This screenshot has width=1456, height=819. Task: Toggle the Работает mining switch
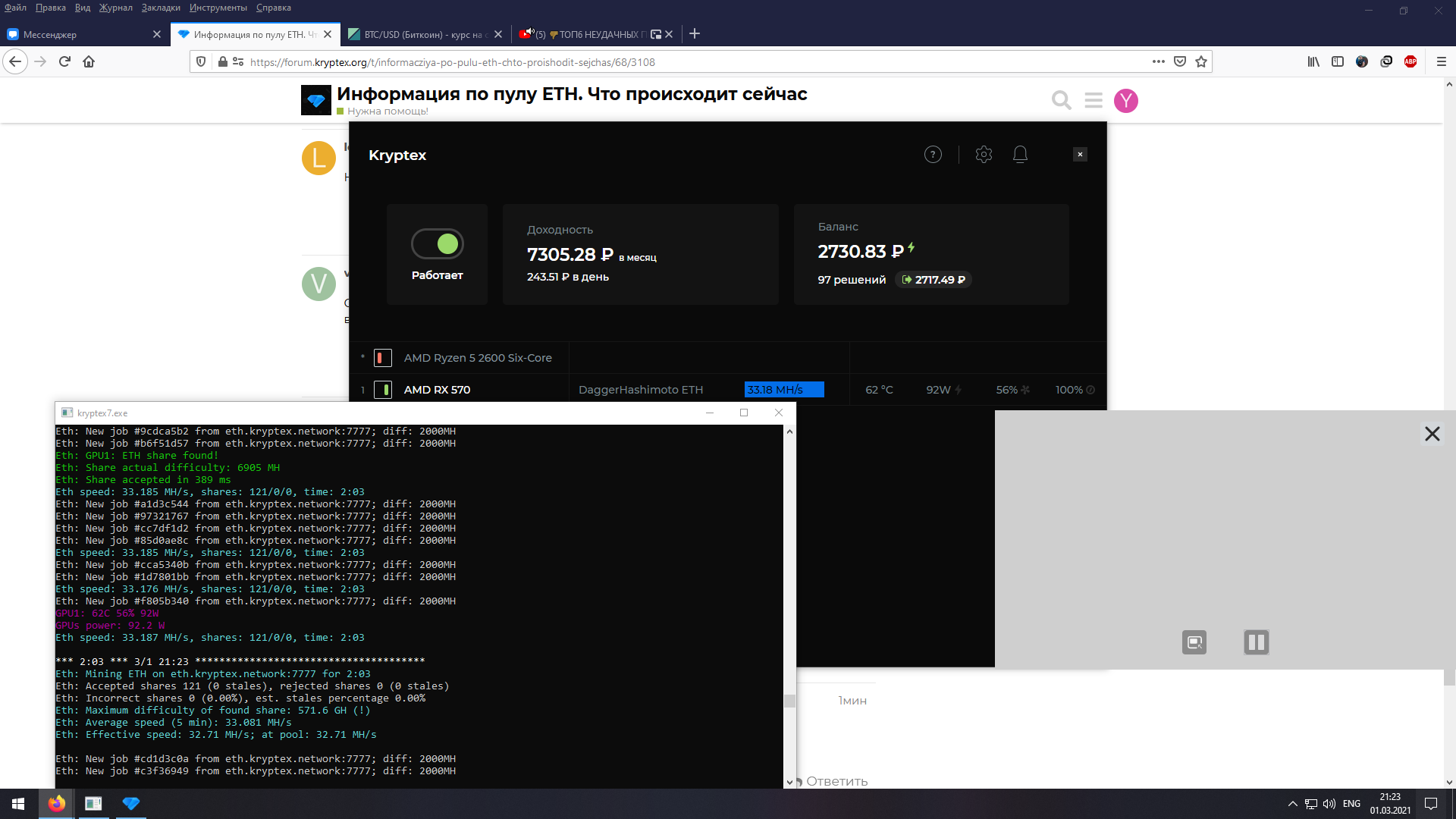pos(438,243)
